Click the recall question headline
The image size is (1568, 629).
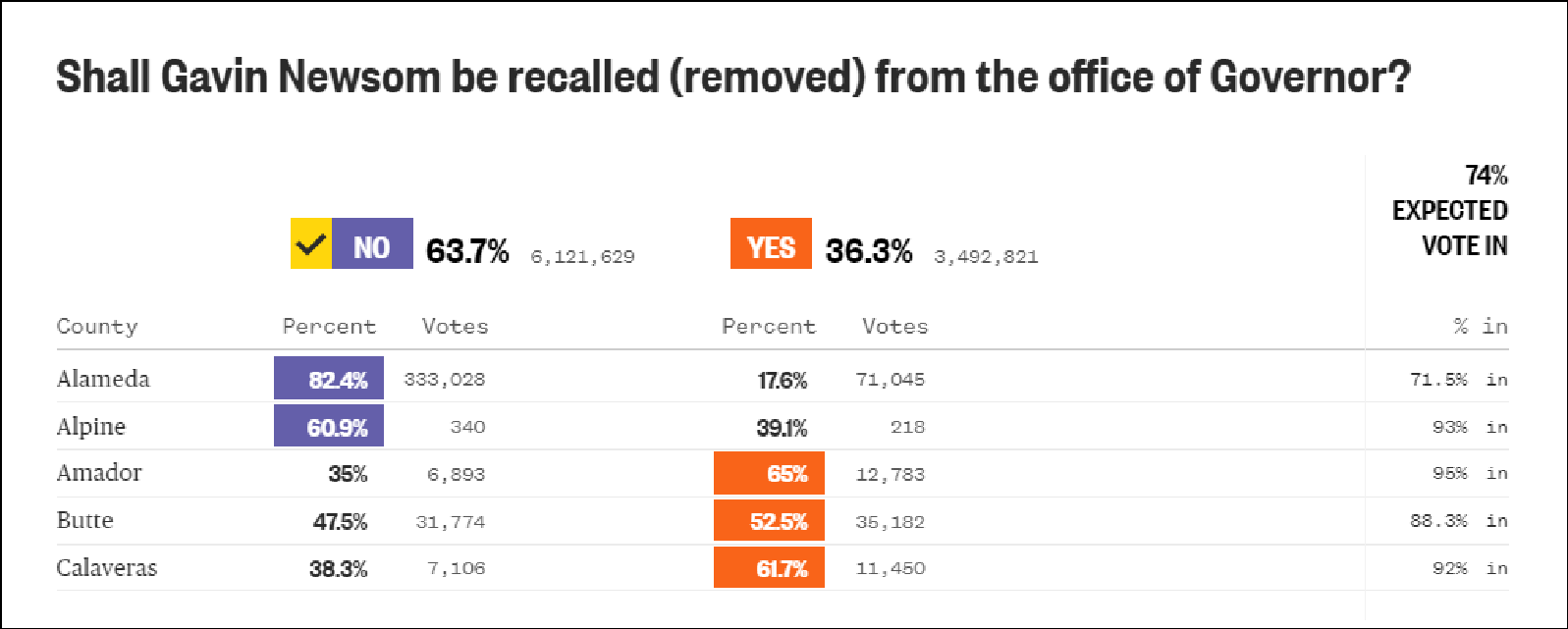coord(732,77)
